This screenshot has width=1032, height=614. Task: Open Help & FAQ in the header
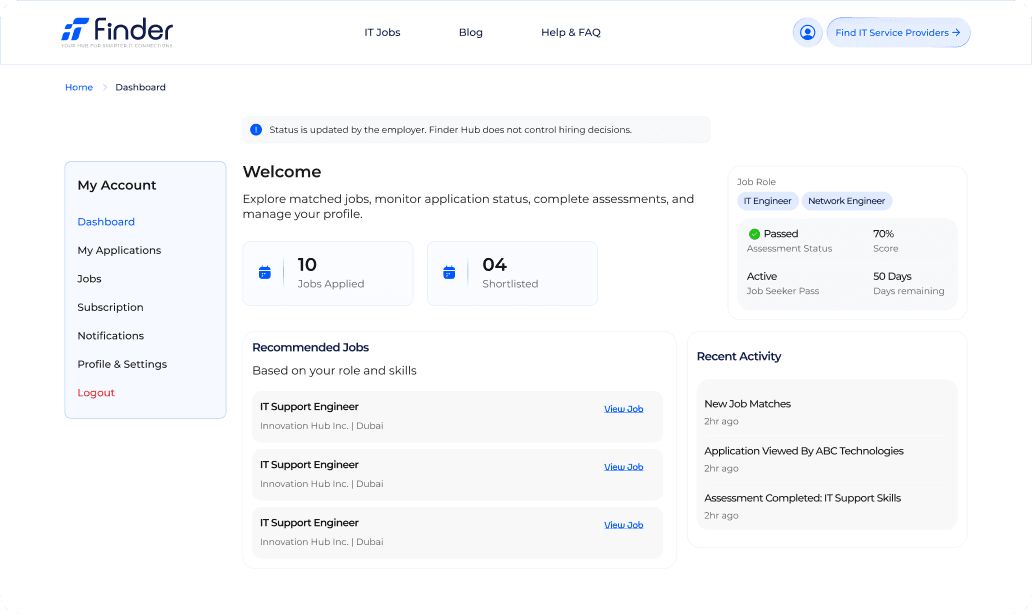[x=571, y=32]
